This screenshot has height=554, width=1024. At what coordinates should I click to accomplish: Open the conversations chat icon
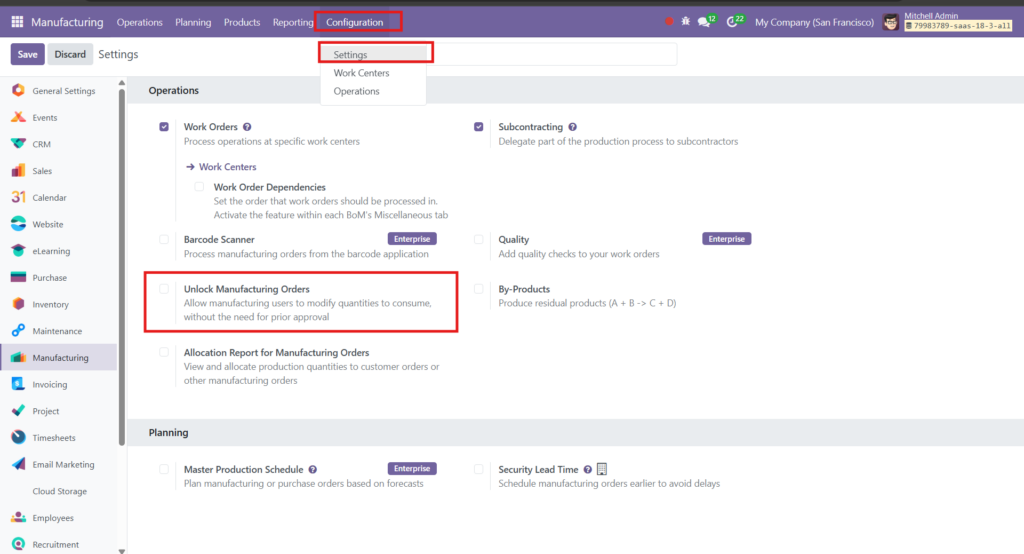pos(703,22)
